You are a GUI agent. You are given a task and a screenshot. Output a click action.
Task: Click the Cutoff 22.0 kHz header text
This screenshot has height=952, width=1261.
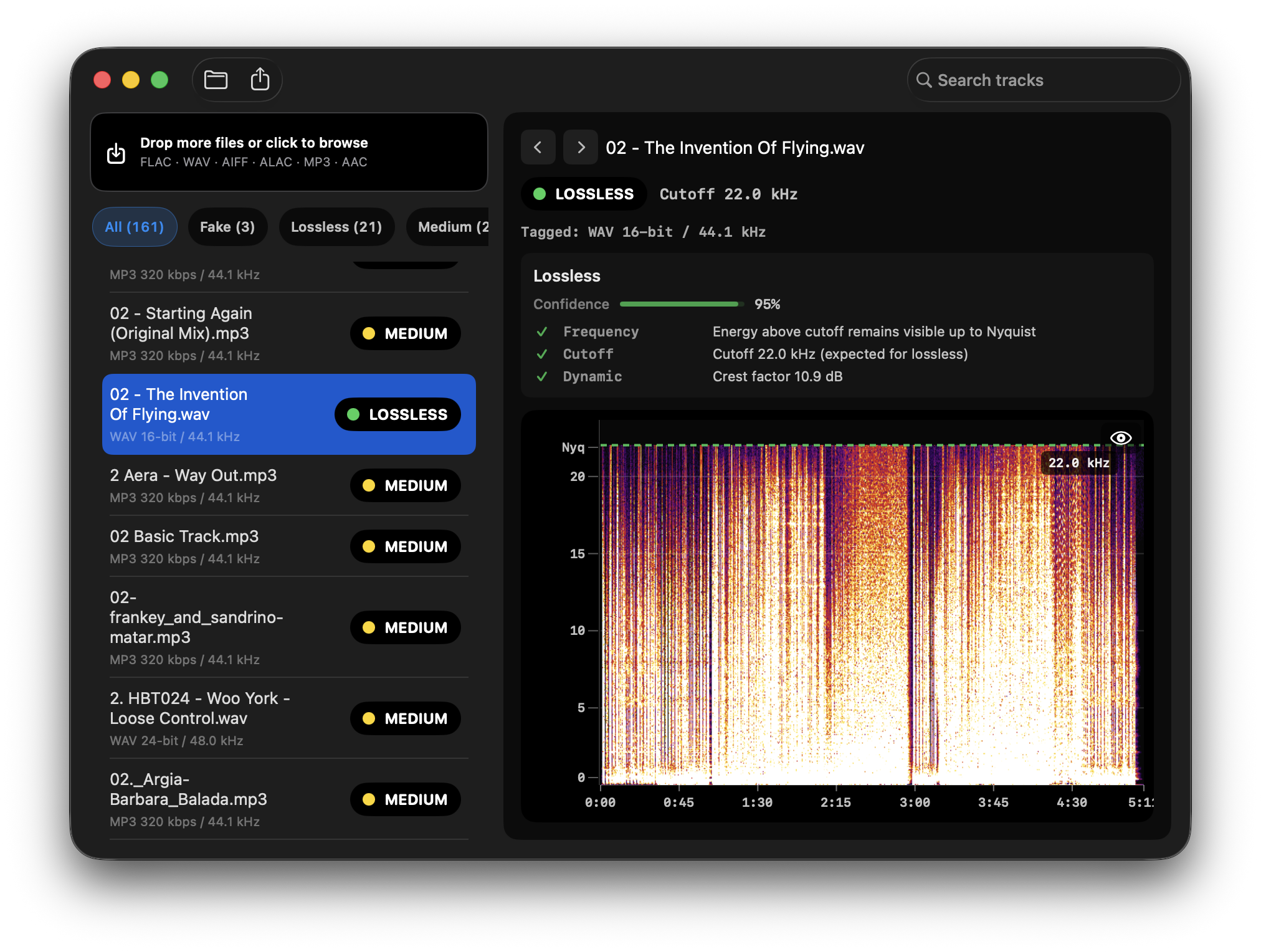pos(728,194)
